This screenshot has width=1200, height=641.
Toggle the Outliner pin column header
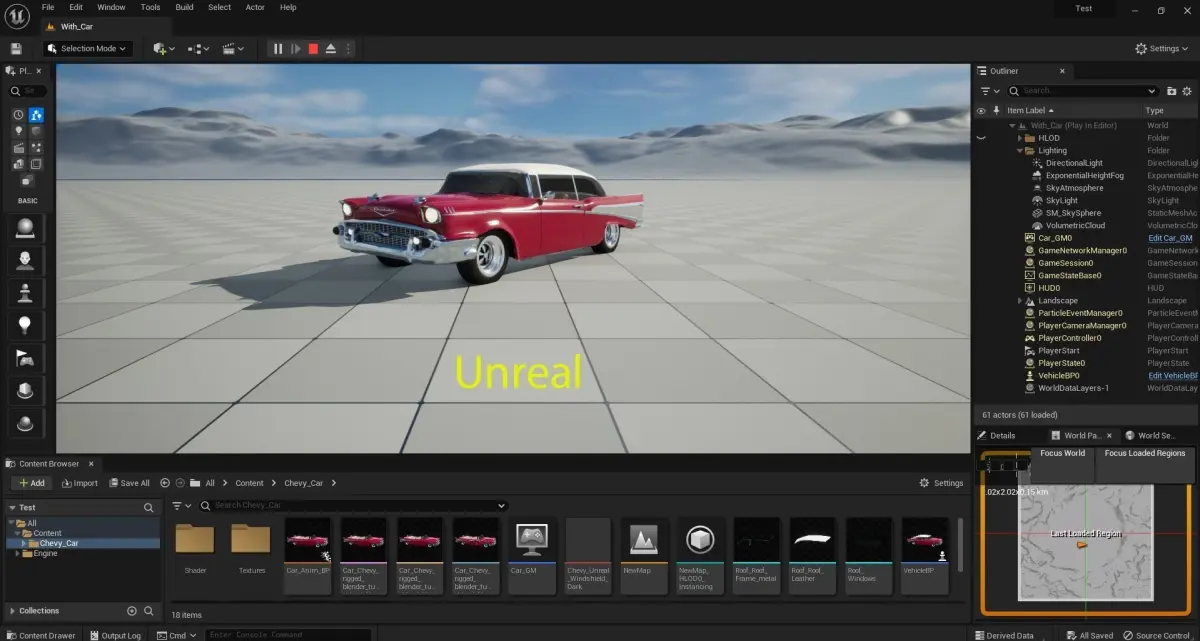point(996,110)
